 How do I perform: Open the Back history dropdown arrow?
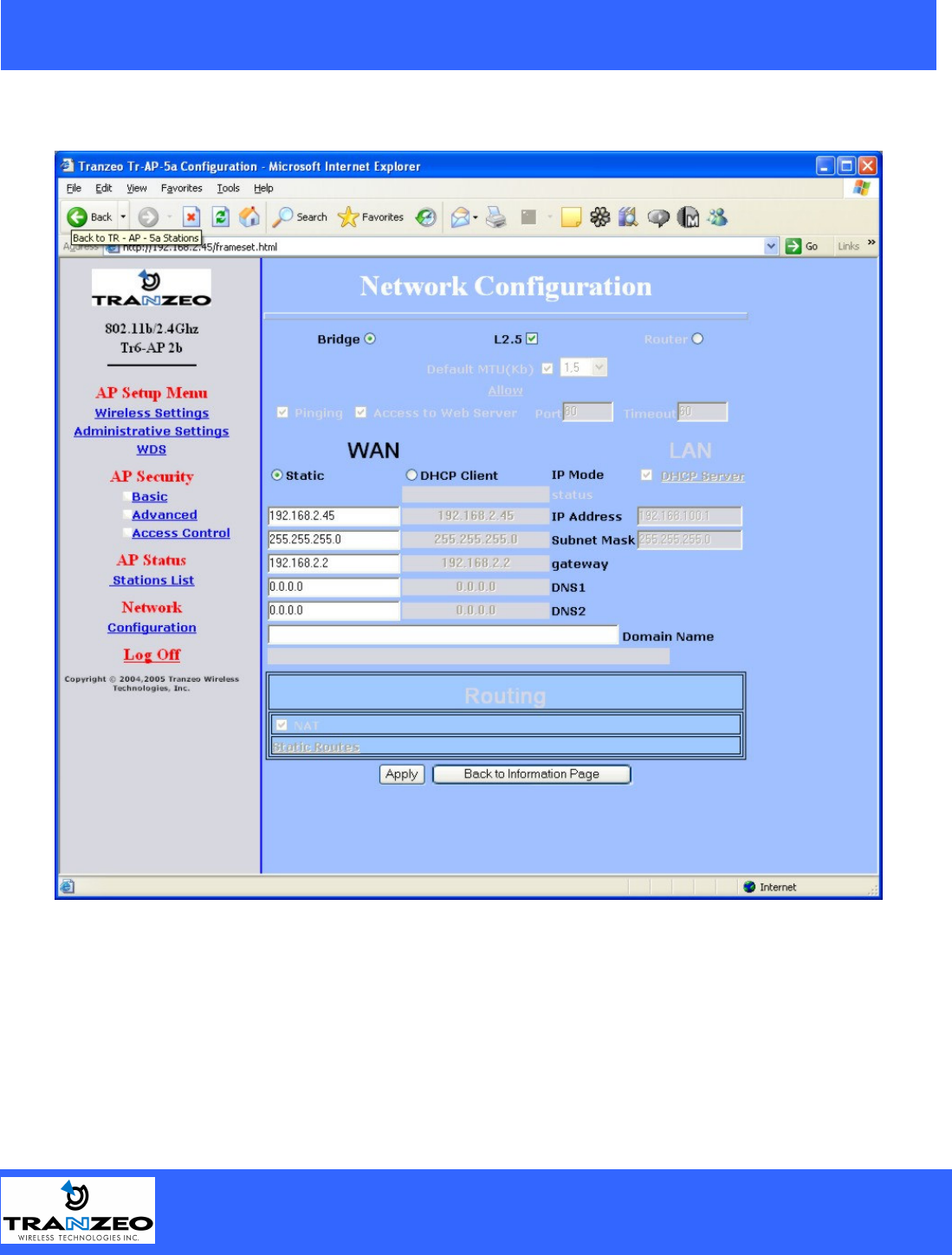[x=124, y=217]
